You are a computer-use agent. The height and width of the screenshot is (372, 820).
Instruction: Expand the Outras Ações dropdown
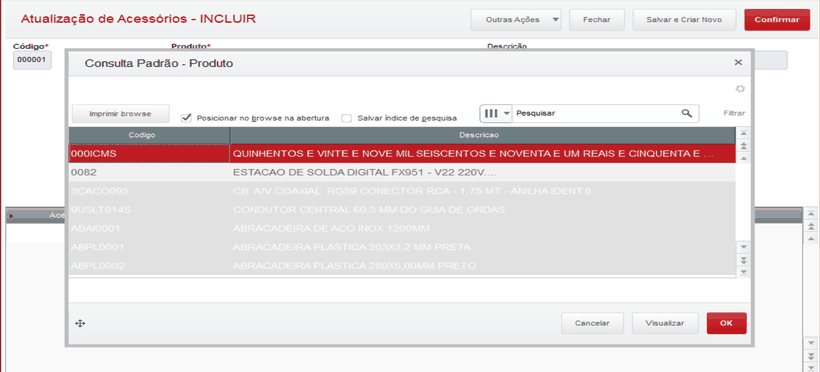pos(515,20)
